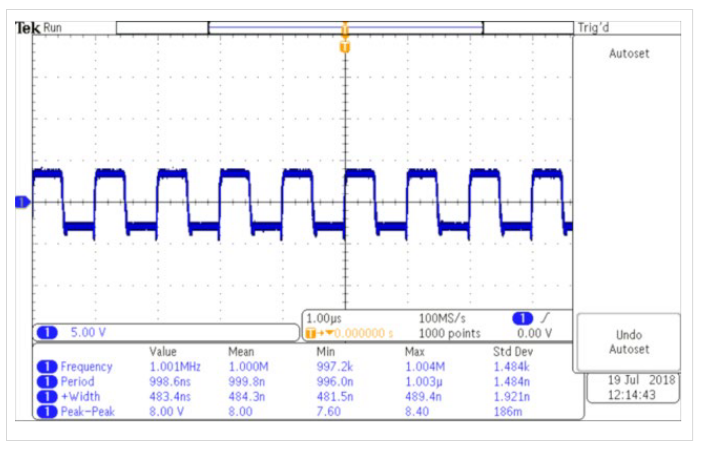The width and height of the screenshot is (702, 450).
Task: Select the Autoset menu title
Action: pos(629,54)
